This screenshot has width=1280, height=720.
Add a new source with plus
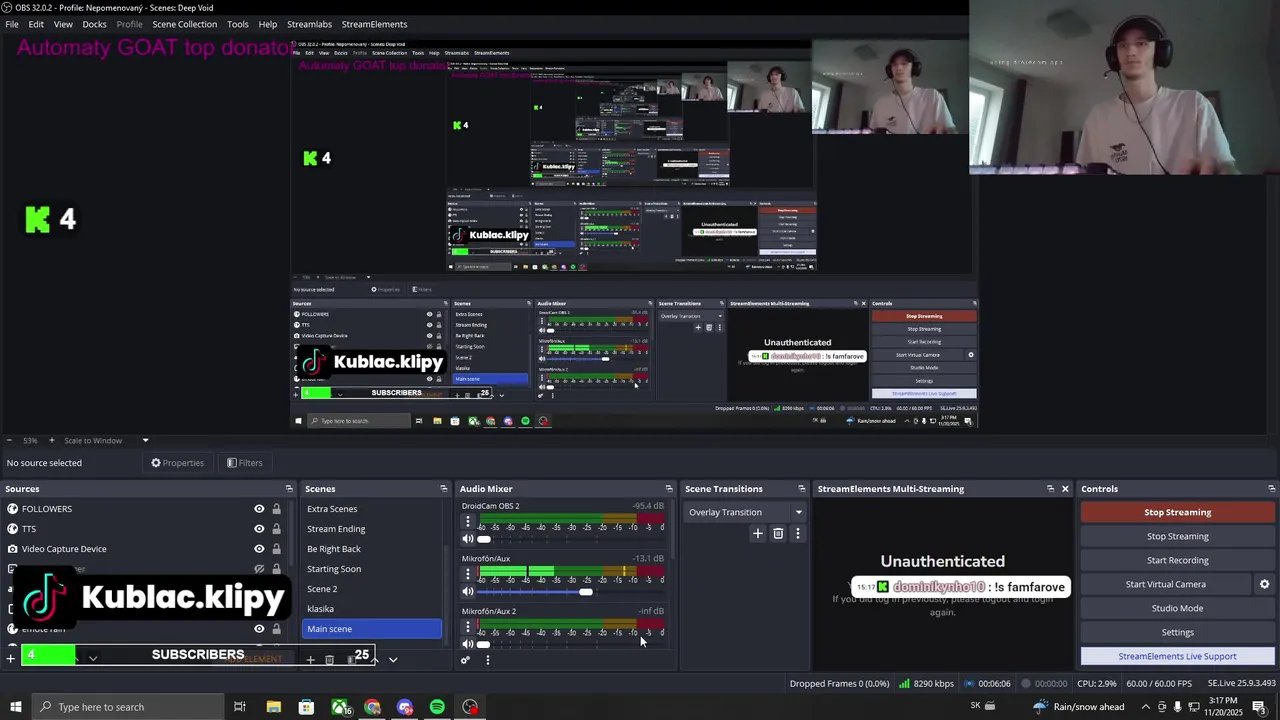pos(10,658)
